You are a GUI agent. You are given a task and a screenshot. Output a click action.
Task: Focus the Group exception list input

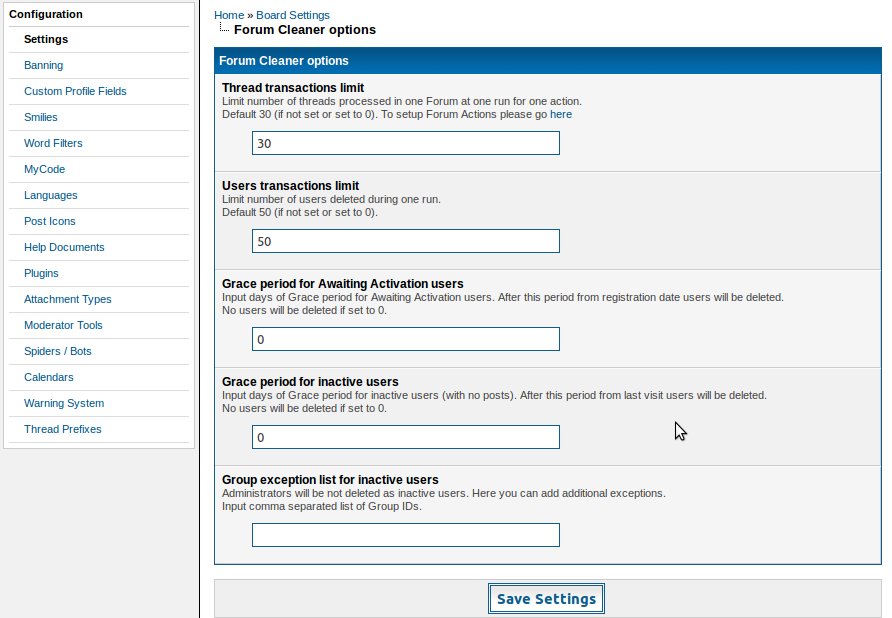coord(405,535)
